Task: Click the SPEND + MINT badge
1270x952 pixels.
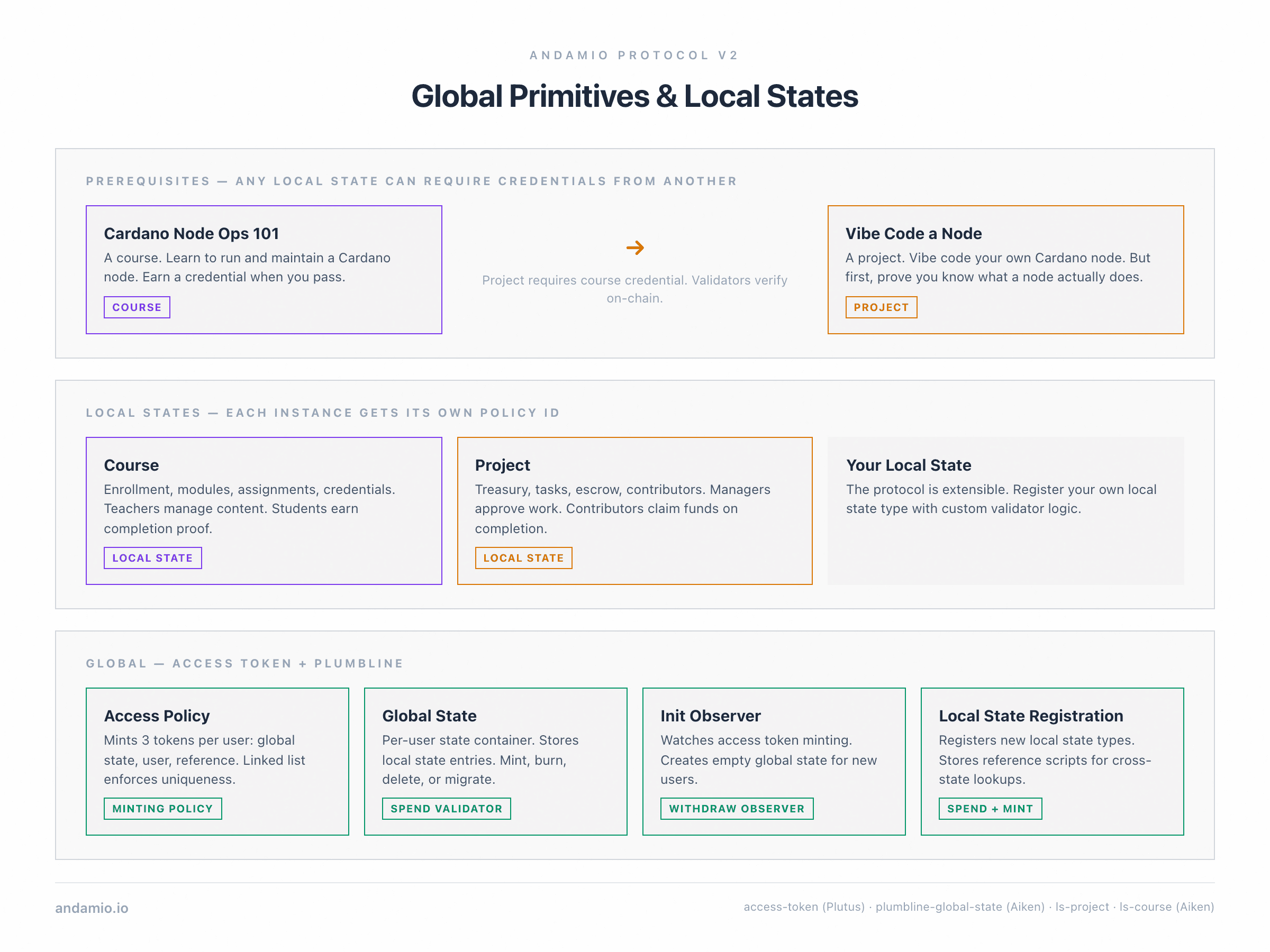Action: click(x=990, y=808)
